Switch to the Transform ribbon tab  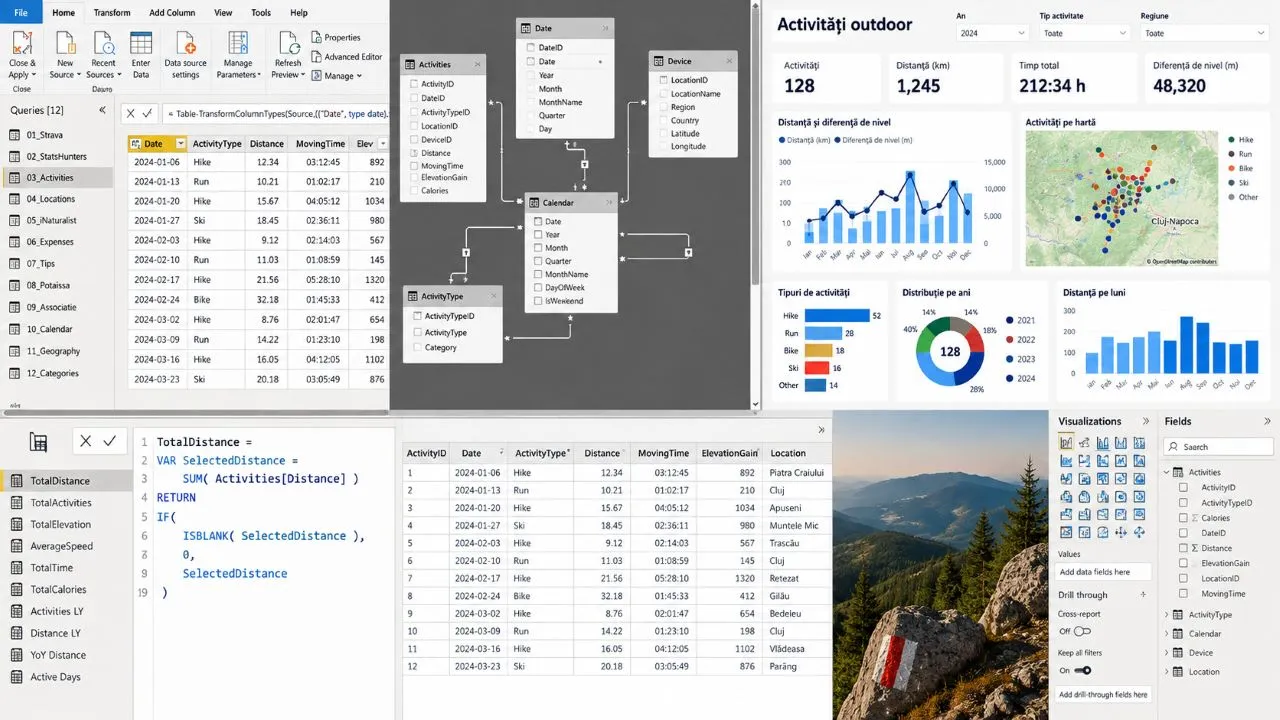[x=112, y=13]
